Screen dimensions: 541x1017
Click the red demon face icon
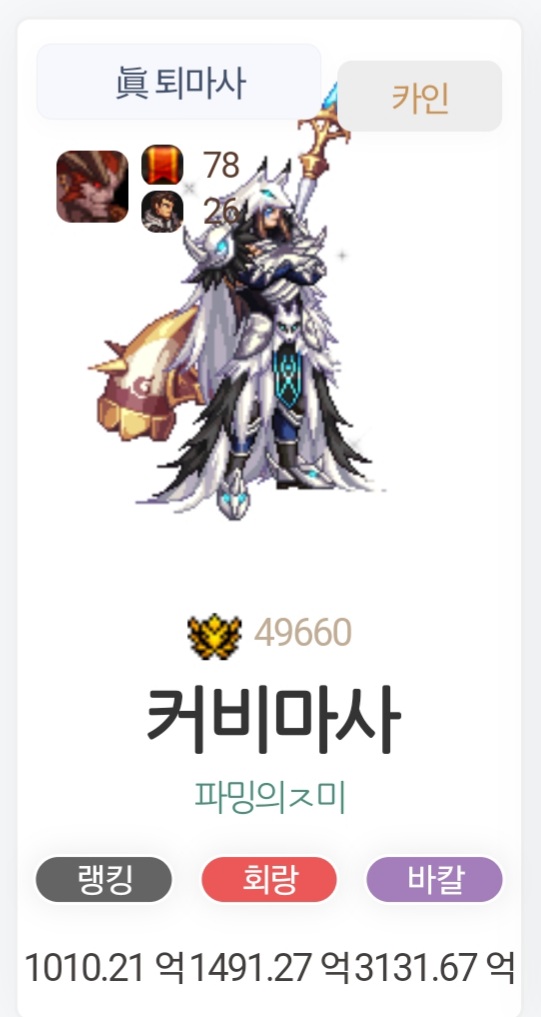pyautogui.click(x=92, y=187)
